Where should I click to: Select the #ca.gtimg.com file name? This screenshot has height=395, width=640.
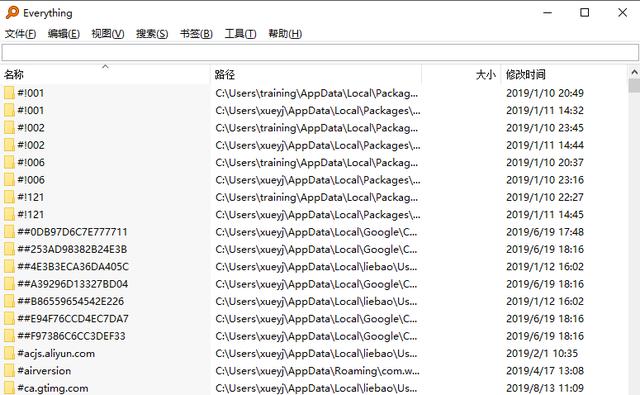click(53, 388)
